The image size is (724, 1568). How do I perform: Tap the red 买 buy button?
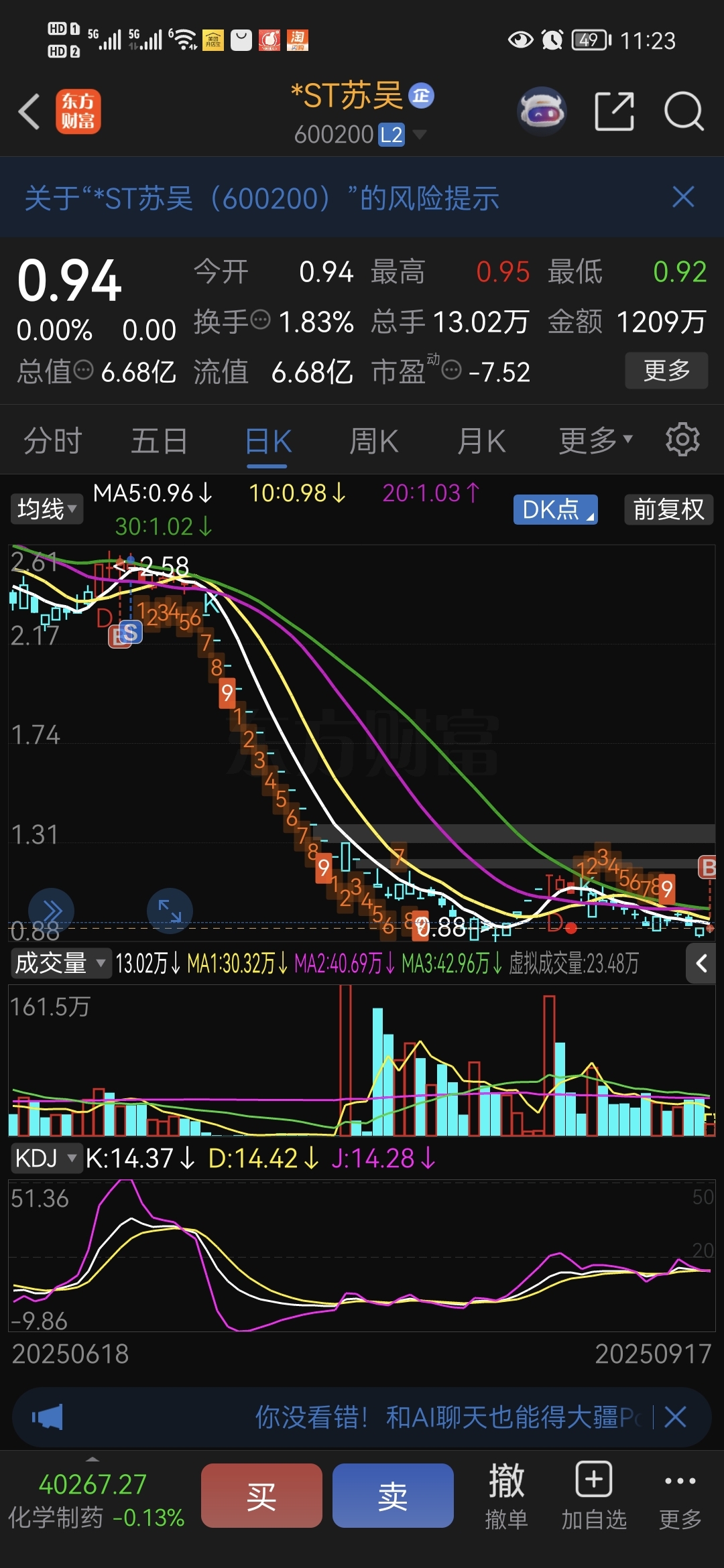[x=261, y=1496]
